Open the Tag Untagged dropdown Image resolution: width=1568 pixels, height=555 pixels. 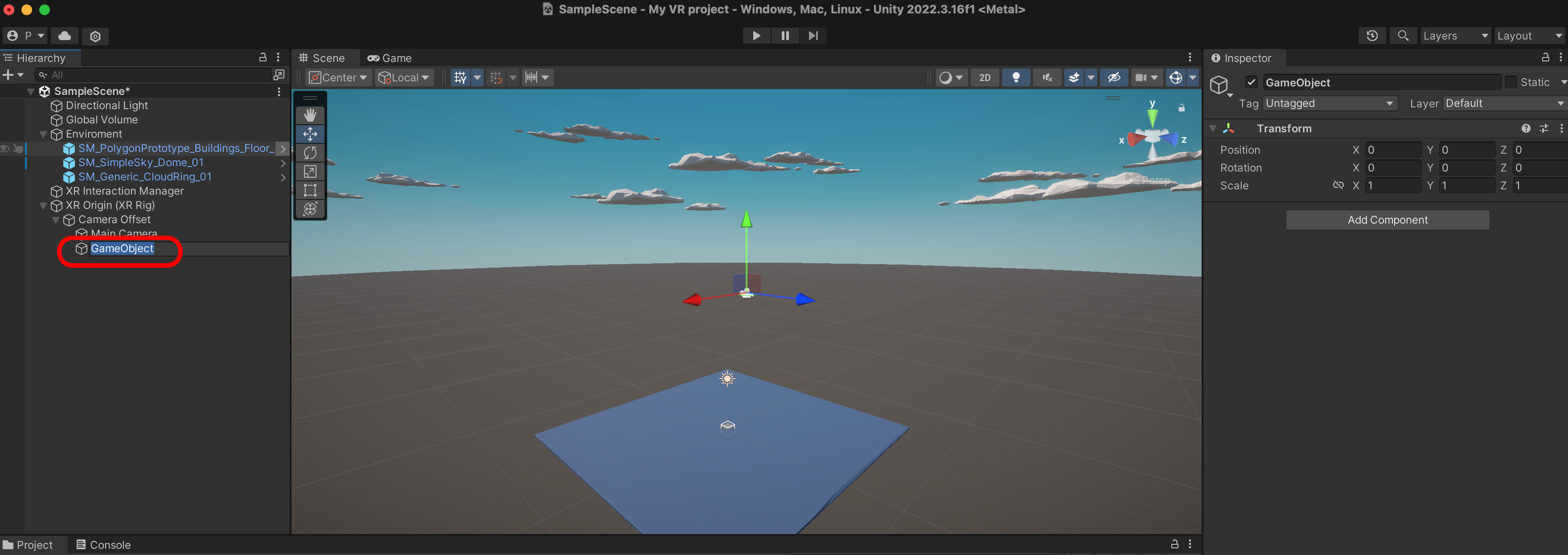(x=1329, y=103)
